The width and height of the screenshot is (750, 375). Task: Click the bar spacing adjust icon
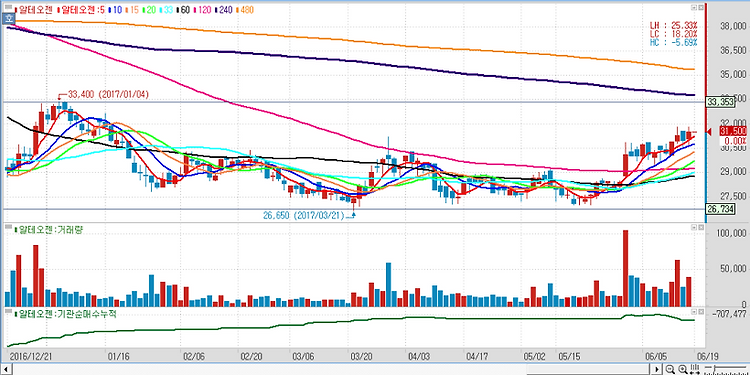pyautogui.click(x=695, y=369)
